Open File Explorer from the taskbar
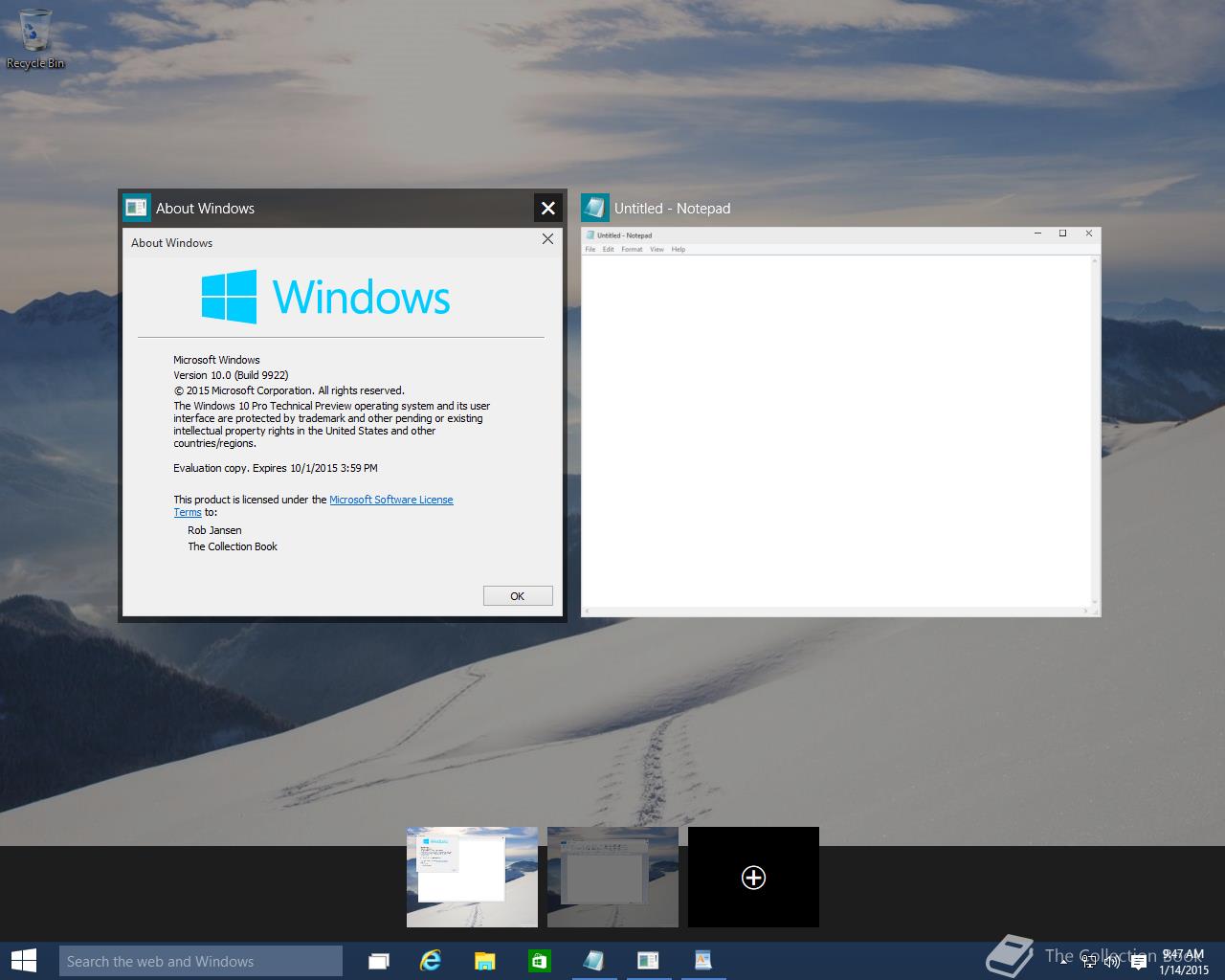Image resolution: width=1225 pixels, height=980 pixels. (x=485, y=961)
